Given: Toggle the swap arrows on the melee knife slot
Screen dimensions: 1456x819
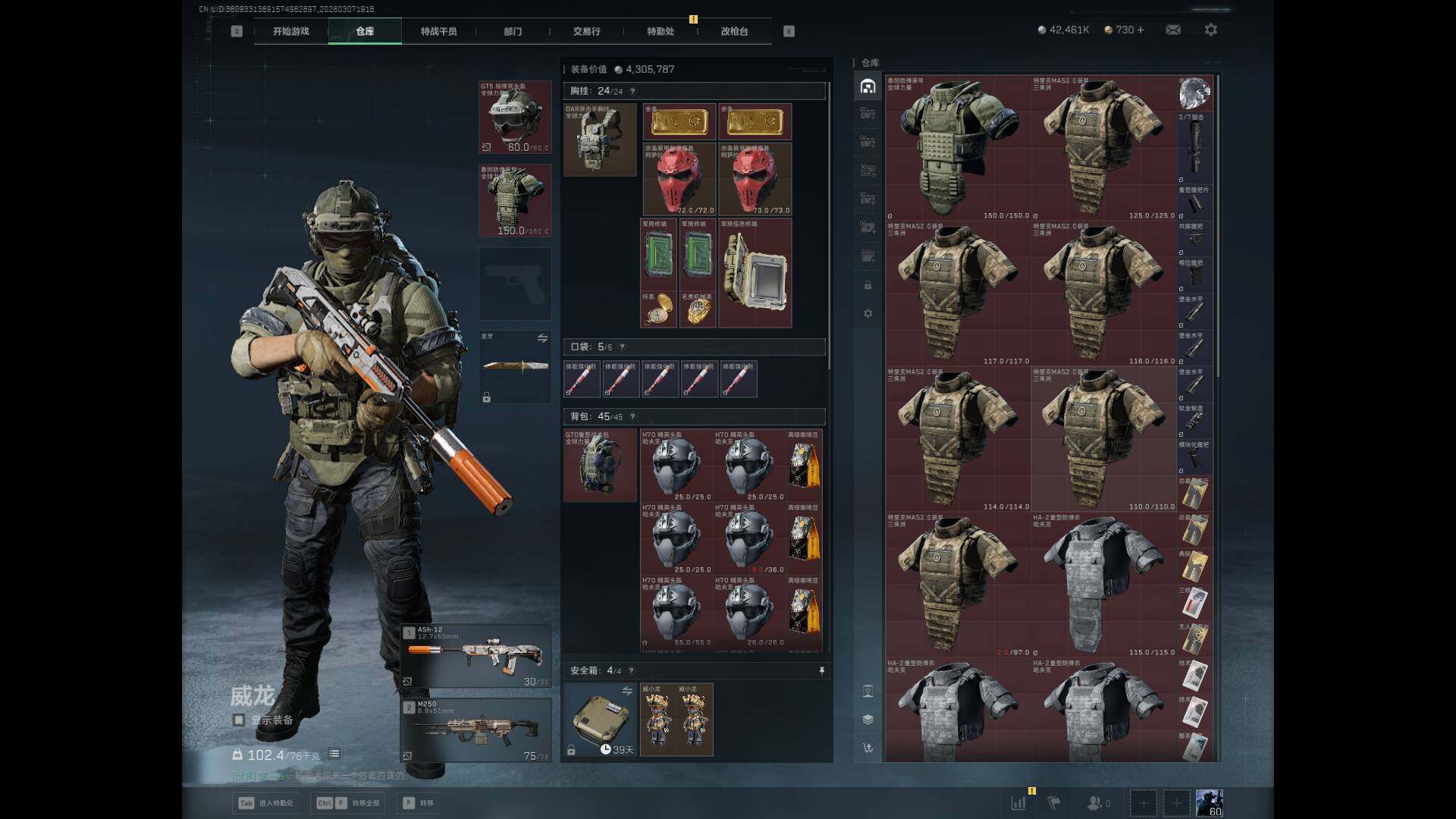Looking at the screenshot, I should pos(542,337).
